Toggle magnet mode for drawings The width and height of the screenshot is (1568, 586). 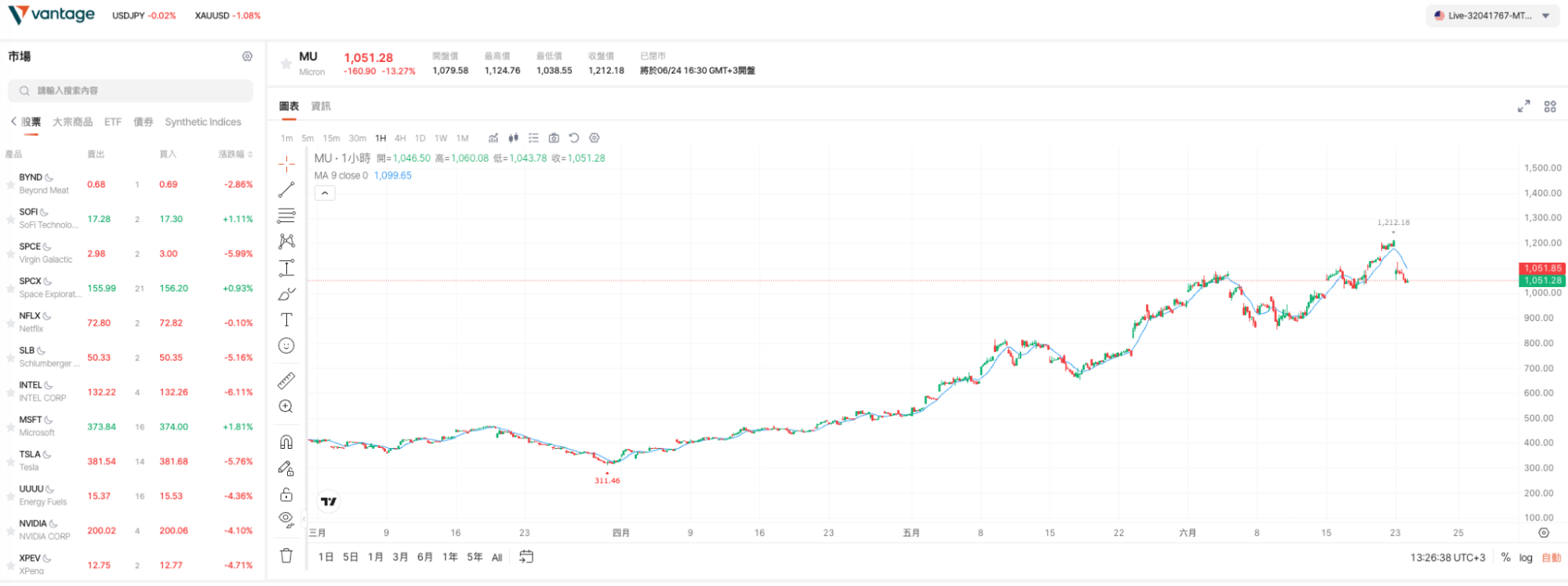tap(286, 442)
